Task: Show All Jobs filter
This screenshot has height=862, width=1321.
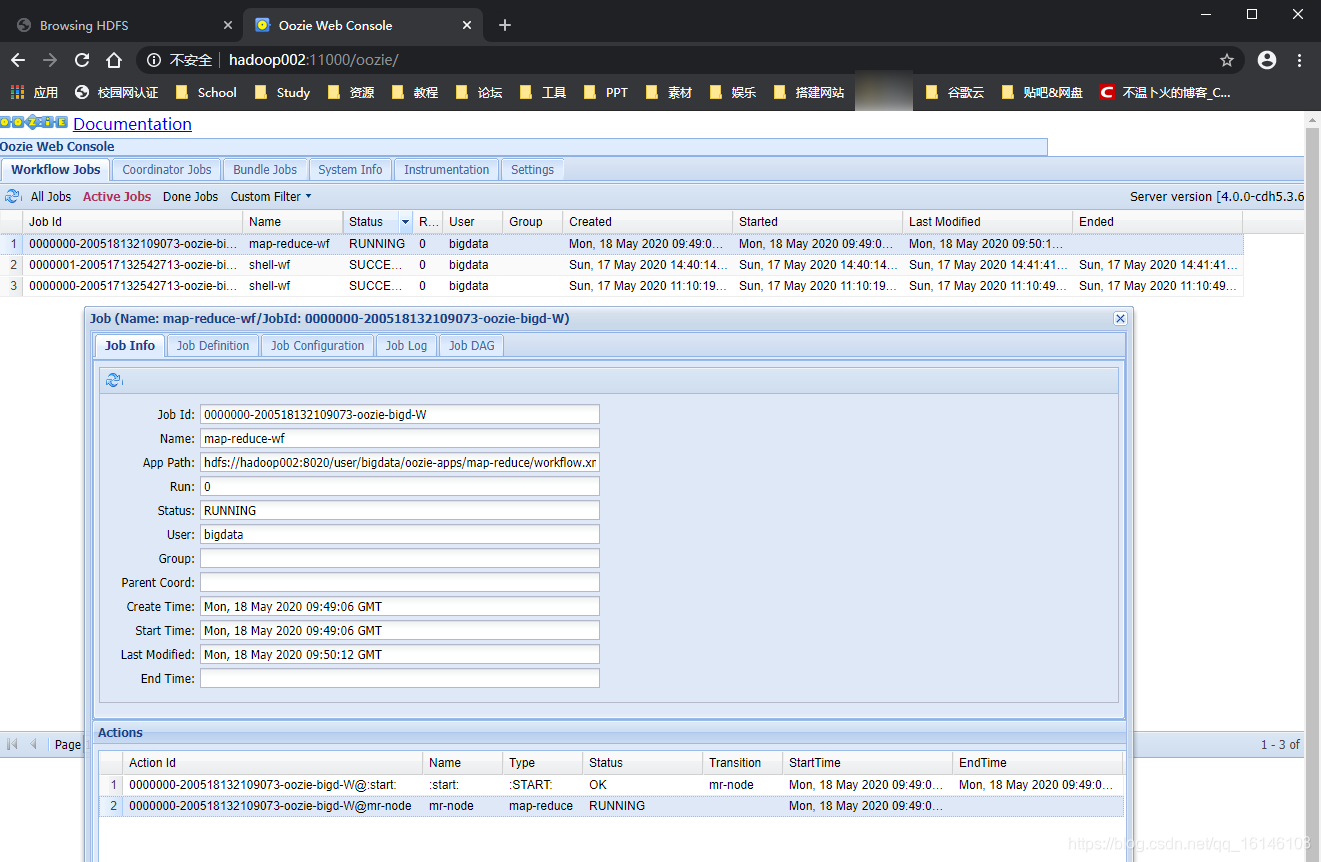Action: tap(51, 196)
